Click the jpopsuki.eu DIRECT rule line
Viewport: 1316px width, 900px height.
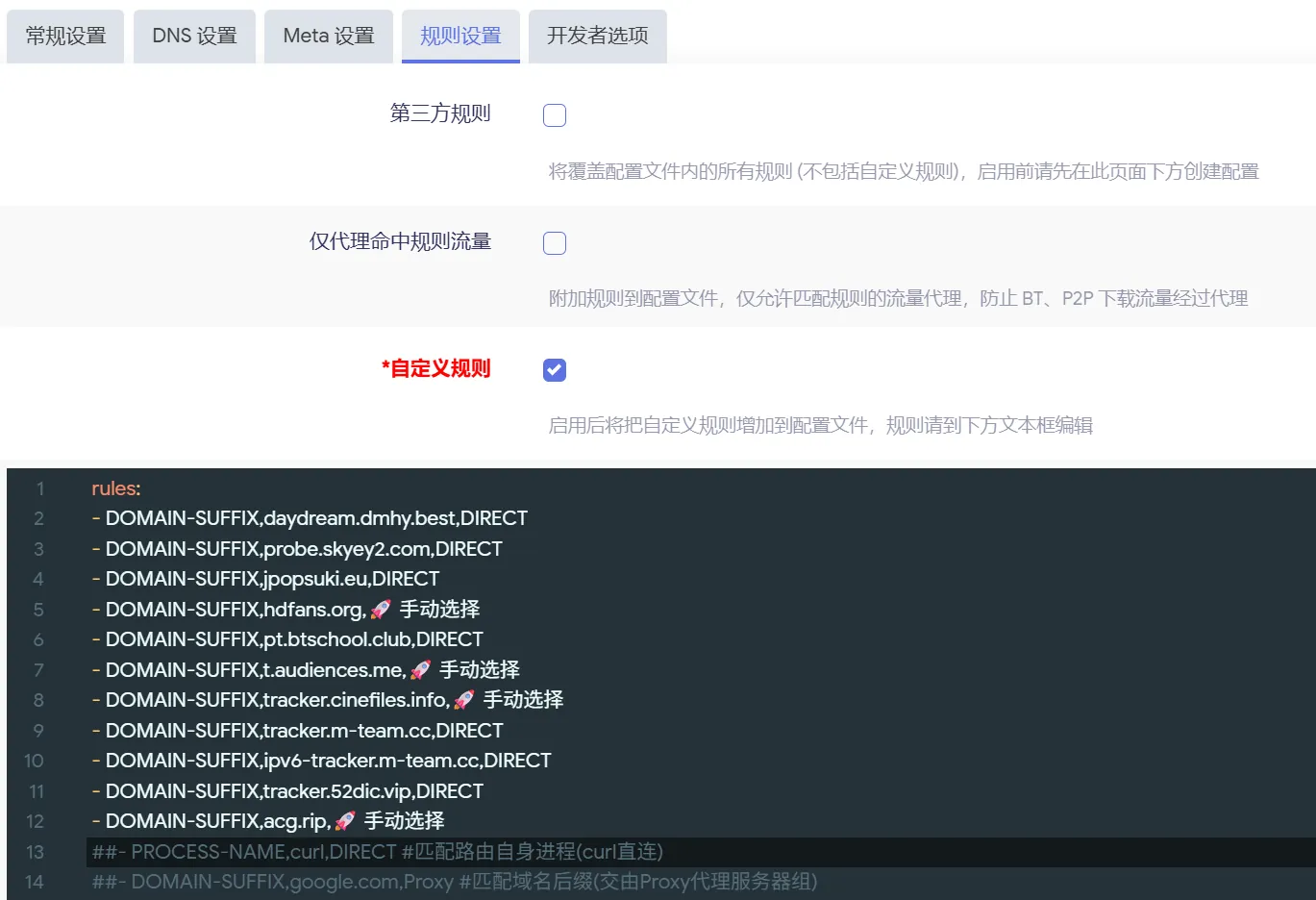coord(265,579)
